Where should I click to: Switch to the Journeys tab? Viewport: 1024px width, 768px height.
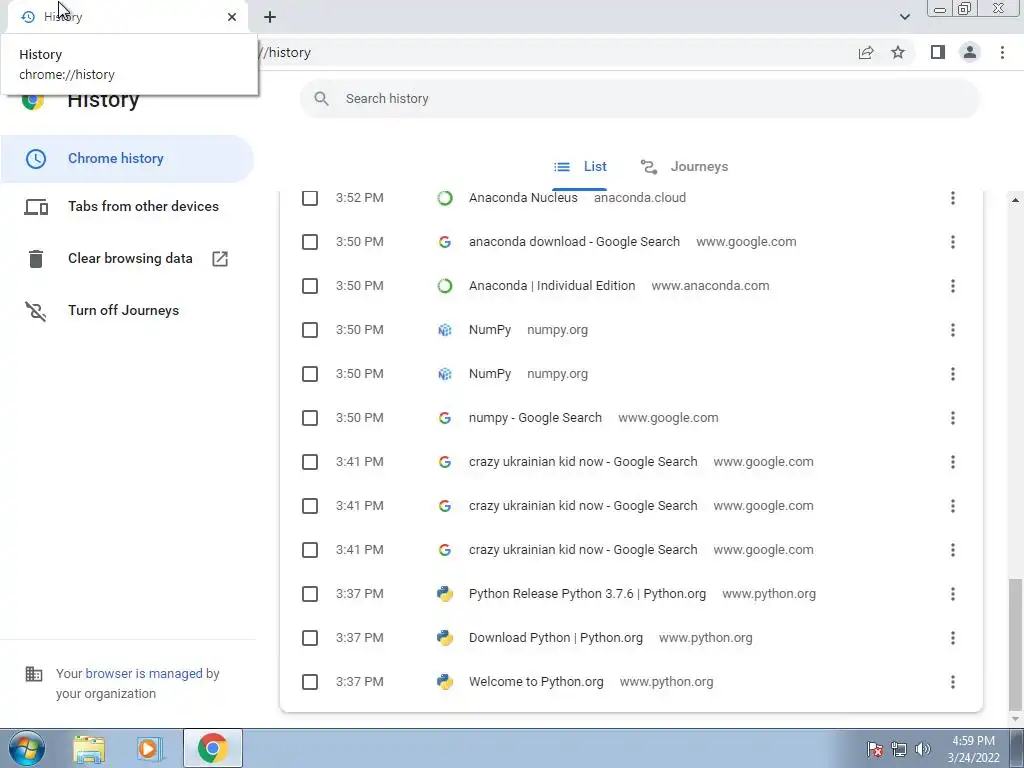pos(684,167)
